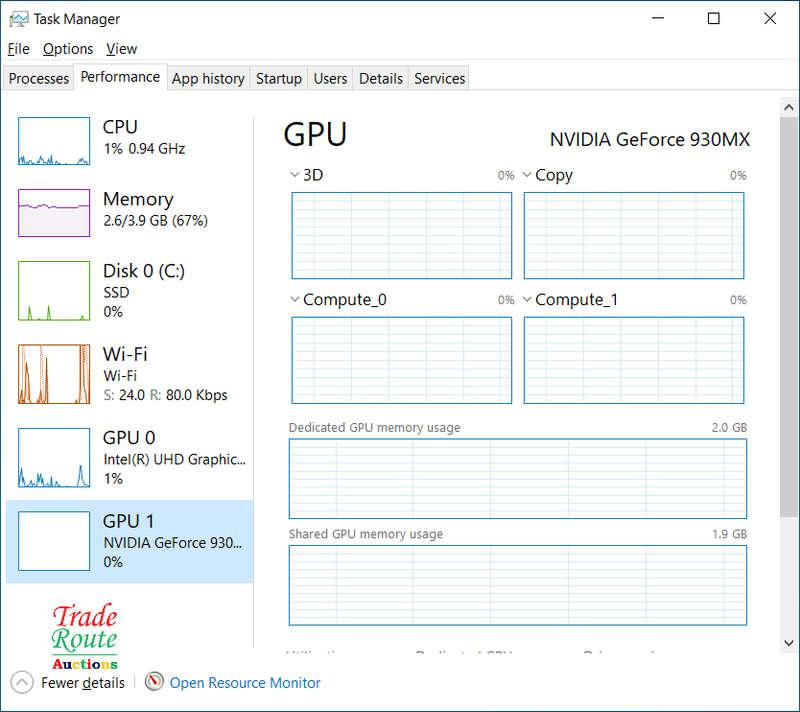This screenshot has height=712, width=800.
Task: Select the Disk 0 (C:) graph thumbnail
Action: tap(54, 291)
